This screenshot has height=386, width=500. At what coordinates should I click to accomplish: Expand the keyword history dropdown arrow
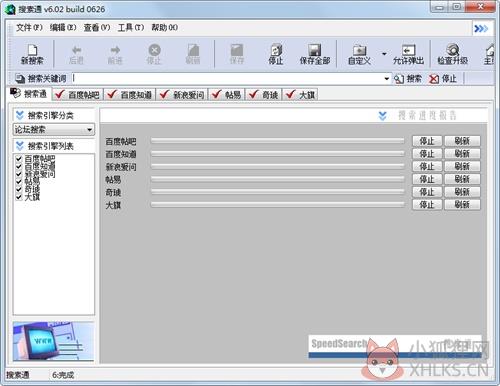point(386,79)
